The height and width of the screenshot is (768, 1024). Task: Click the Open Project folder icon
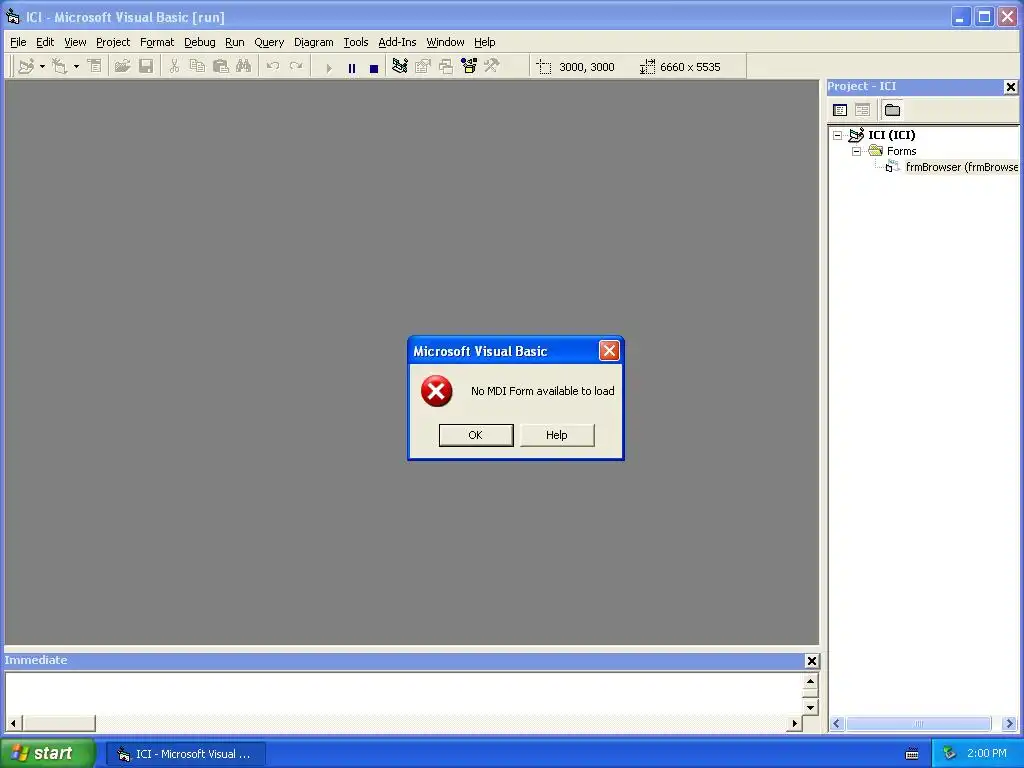(122, 66)
